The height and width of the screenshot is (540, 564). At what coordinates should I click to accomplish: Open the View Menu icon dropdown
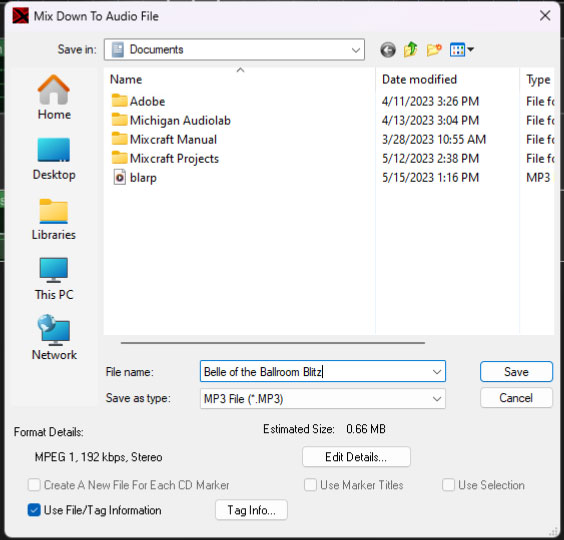pyautogui.click(x=461, y=50)
